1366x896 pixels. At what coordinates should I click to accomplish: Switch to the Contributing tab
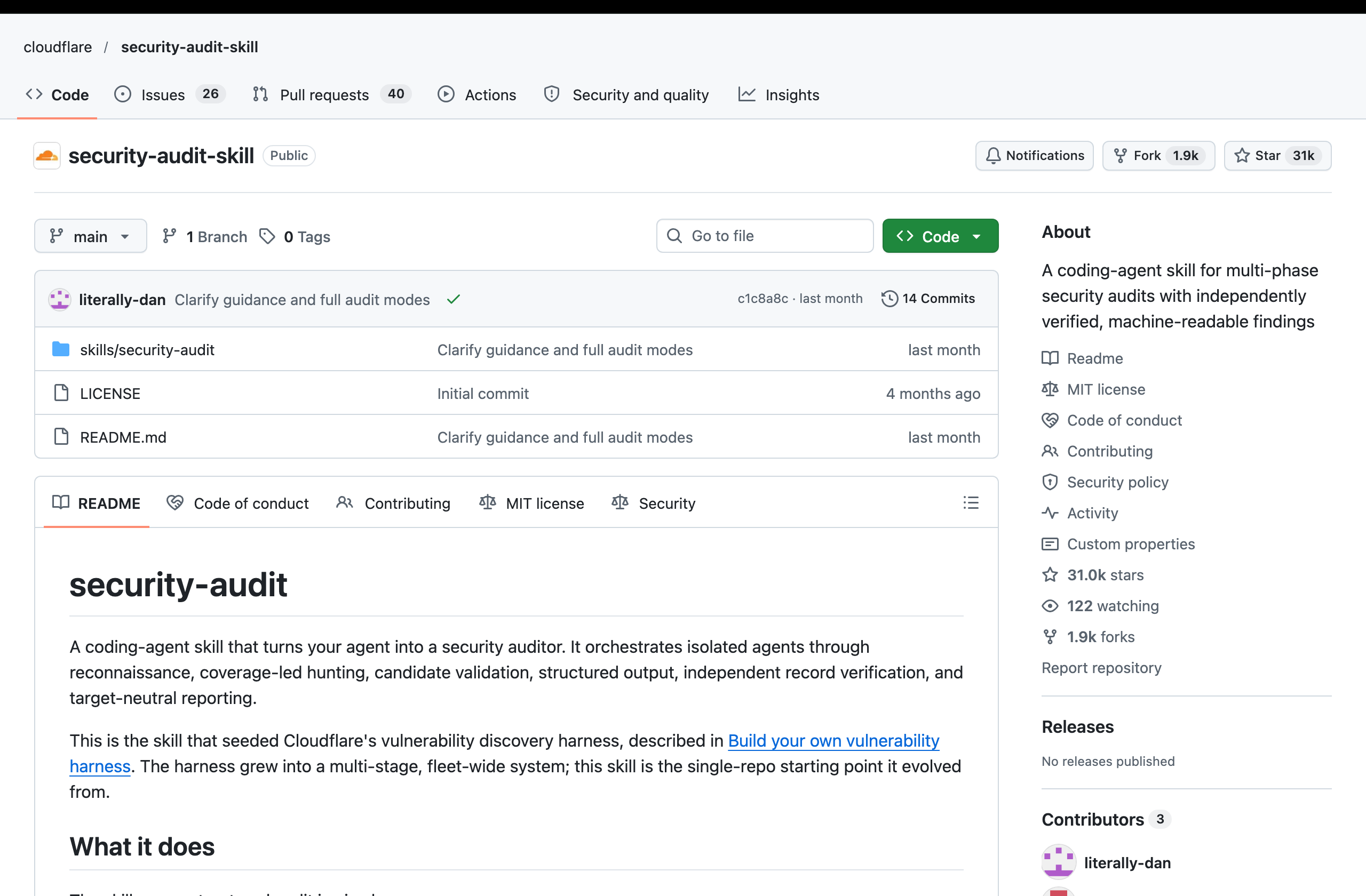pyautogui.click(x=393, y=502)
